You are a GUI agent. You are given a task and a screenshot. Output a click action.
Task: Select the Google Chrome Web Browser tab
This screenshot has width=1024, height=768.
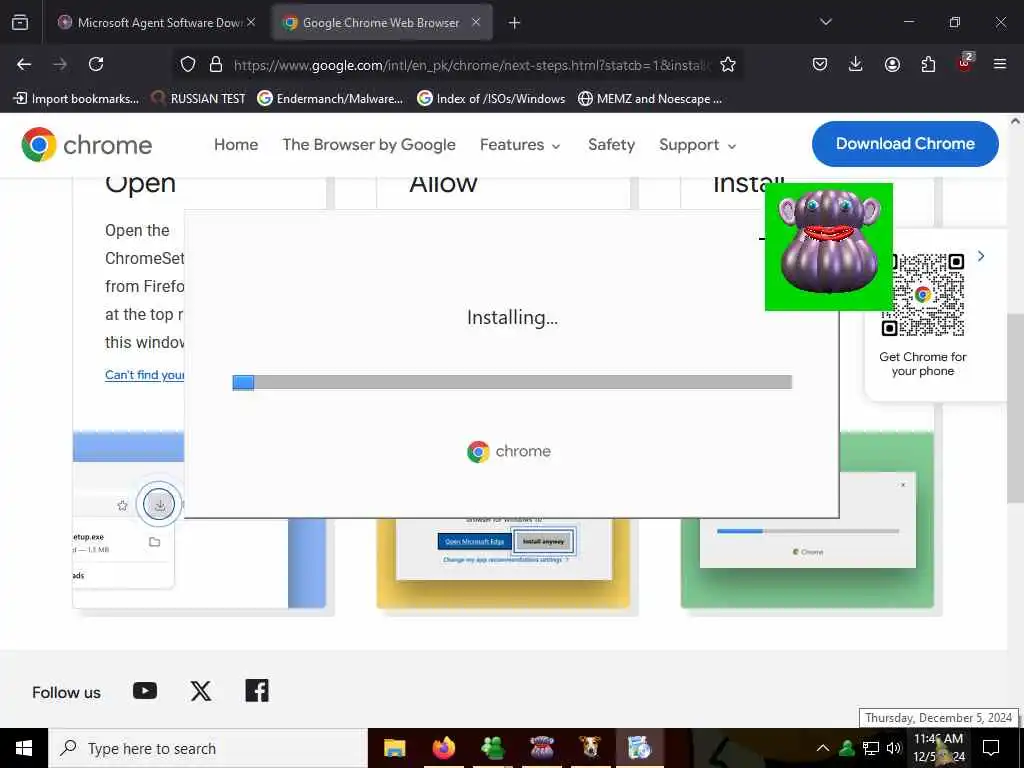pos(381,23)
